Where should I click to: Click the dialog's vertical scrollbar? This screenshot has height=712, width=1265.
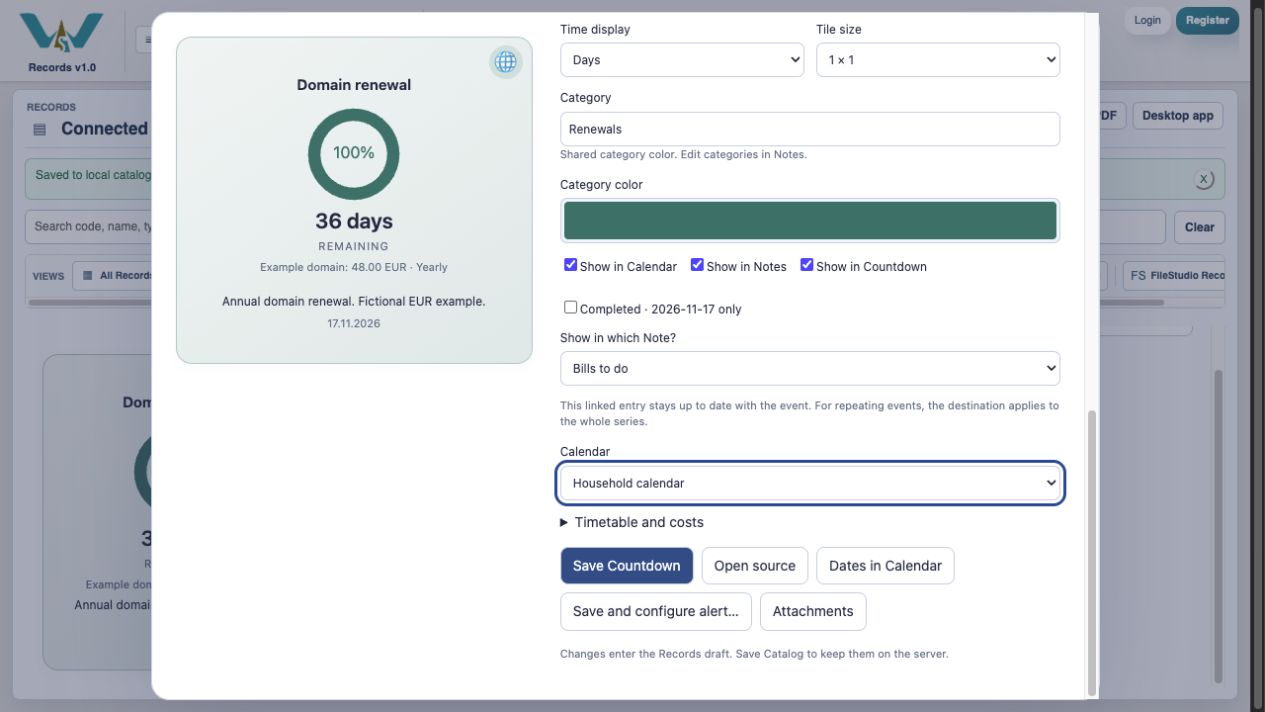pos(1091,552)
